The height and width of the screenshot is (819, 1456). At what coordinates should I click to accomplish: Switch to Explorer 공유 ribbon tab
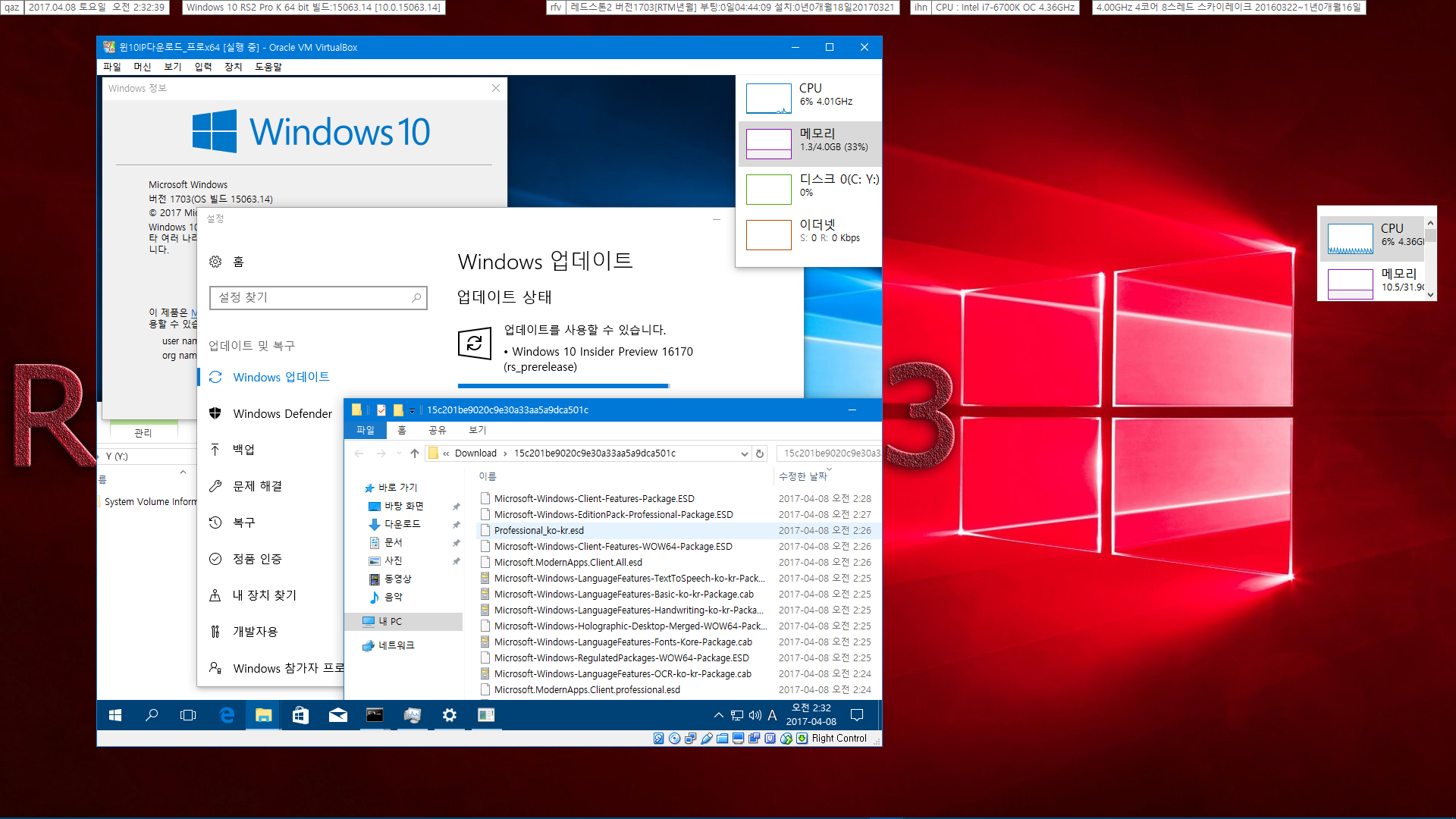438,430
